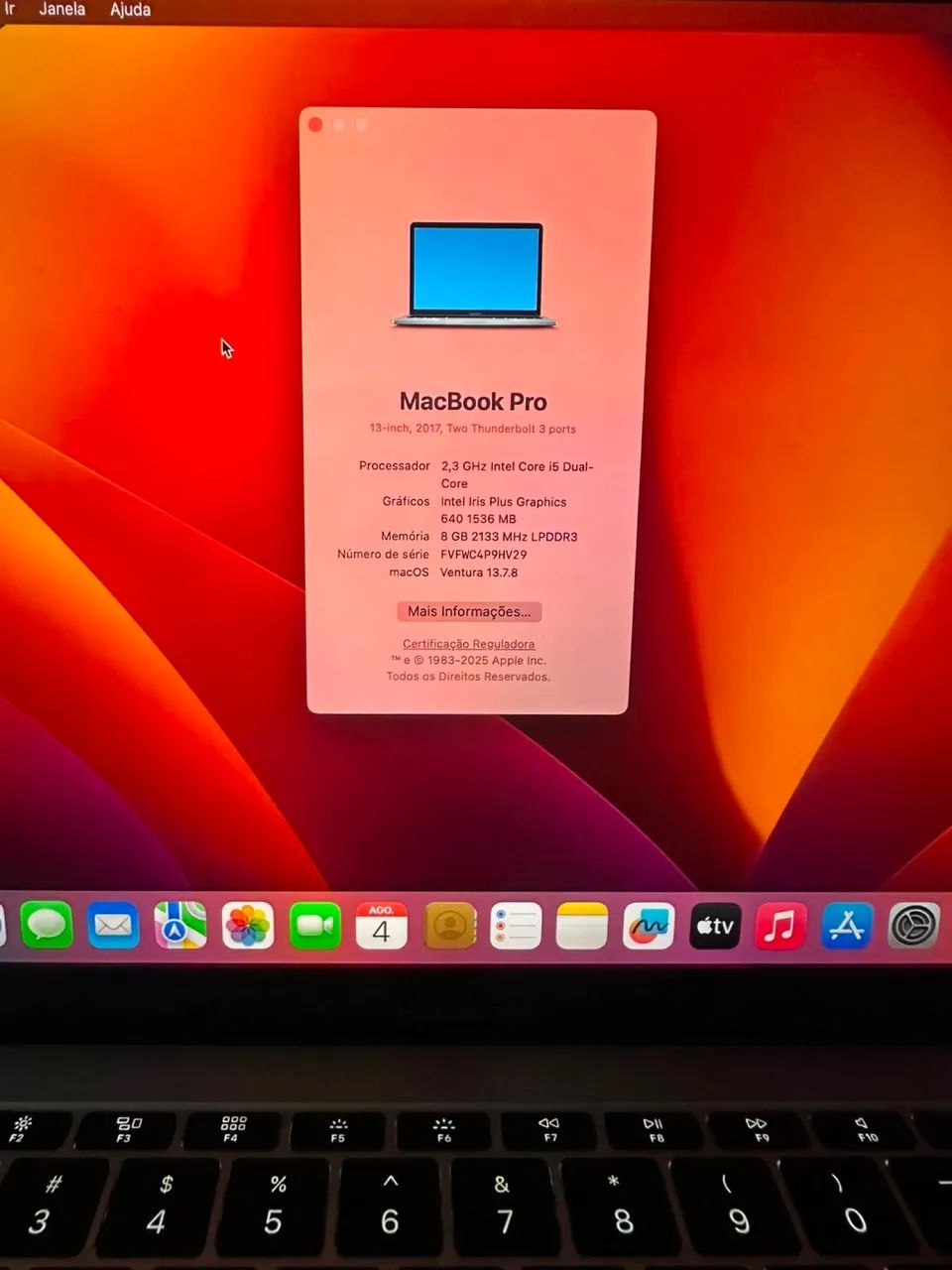Click the 8 GB 2133 MHz LPDDR3 memory value

point(509,537)
